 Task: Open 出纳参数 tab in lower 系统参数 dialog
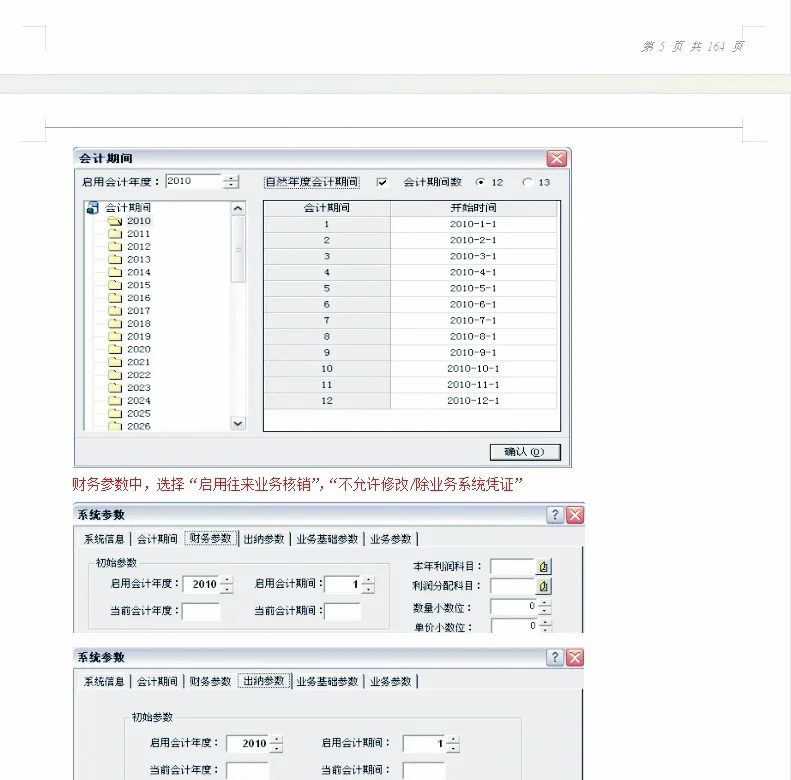(264, 681)
